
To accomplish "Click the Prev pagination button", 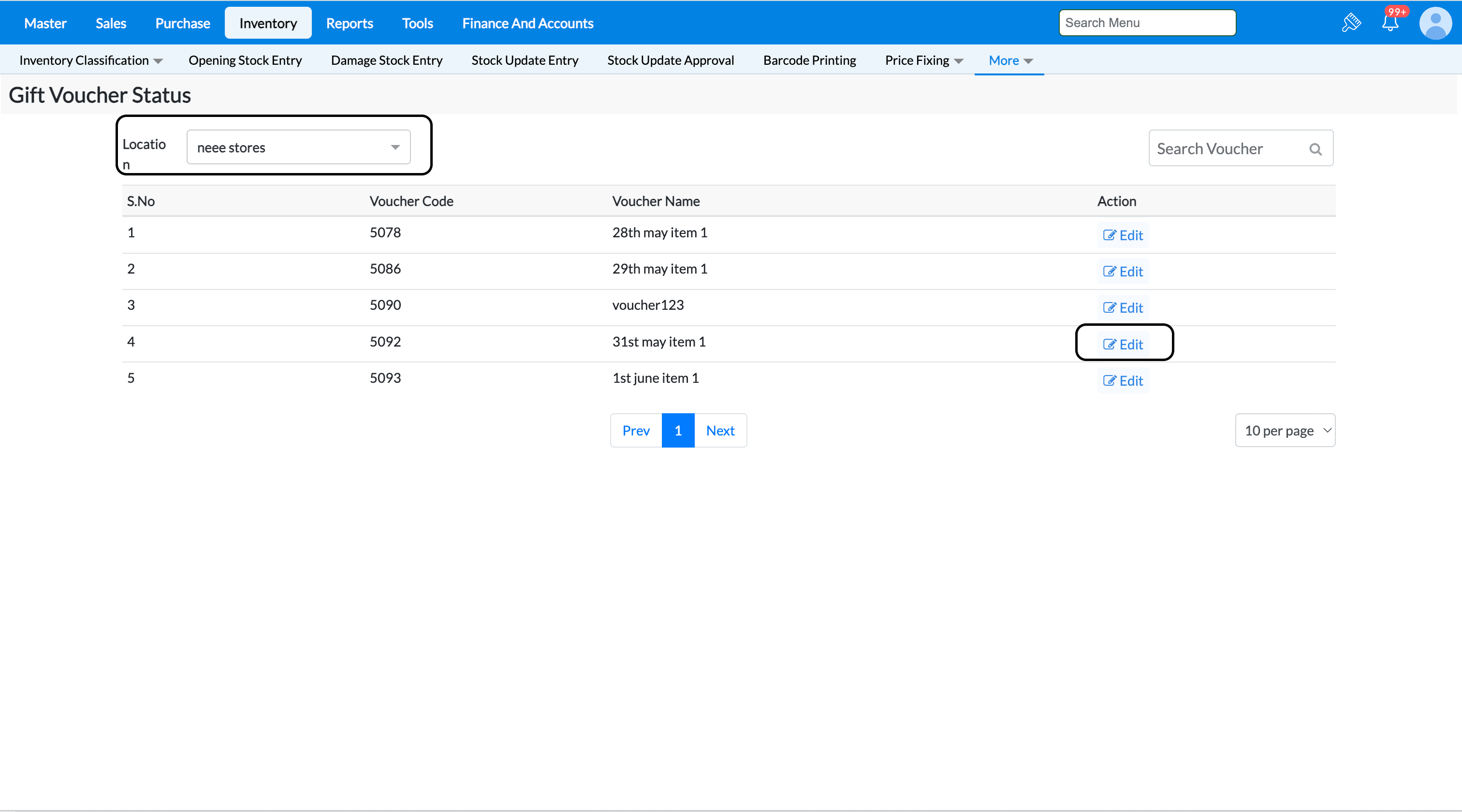I will click(636, 431).
